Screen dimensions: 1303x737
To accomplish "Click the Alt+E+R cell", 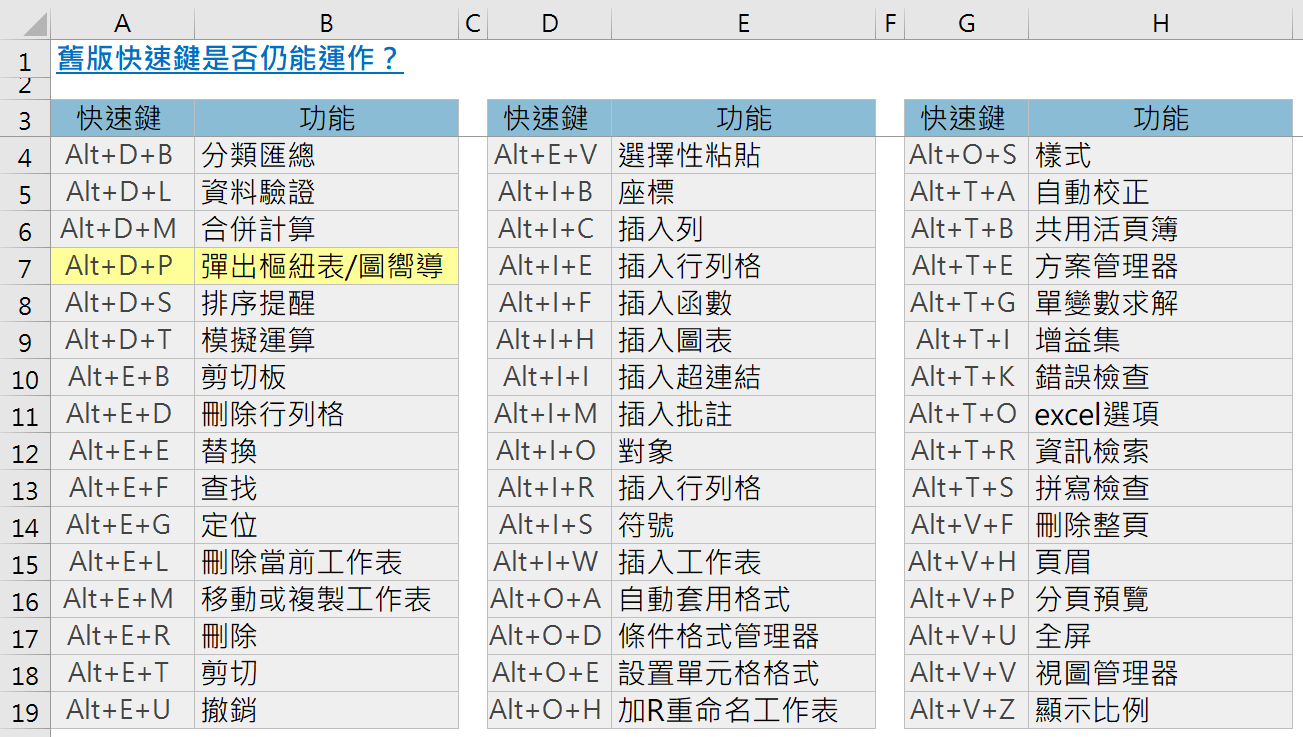I will [122, 636].
